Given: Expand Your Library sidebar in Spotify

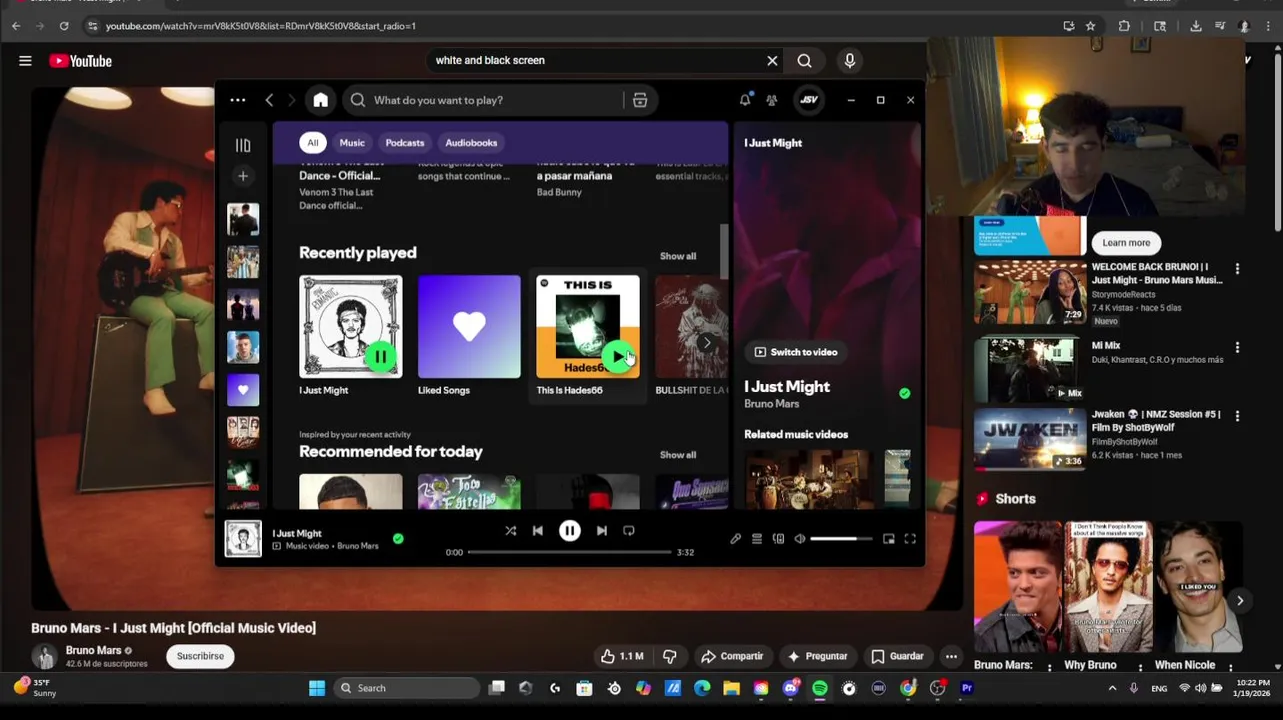Looking at the screenshot, I should tap(243, 146).
